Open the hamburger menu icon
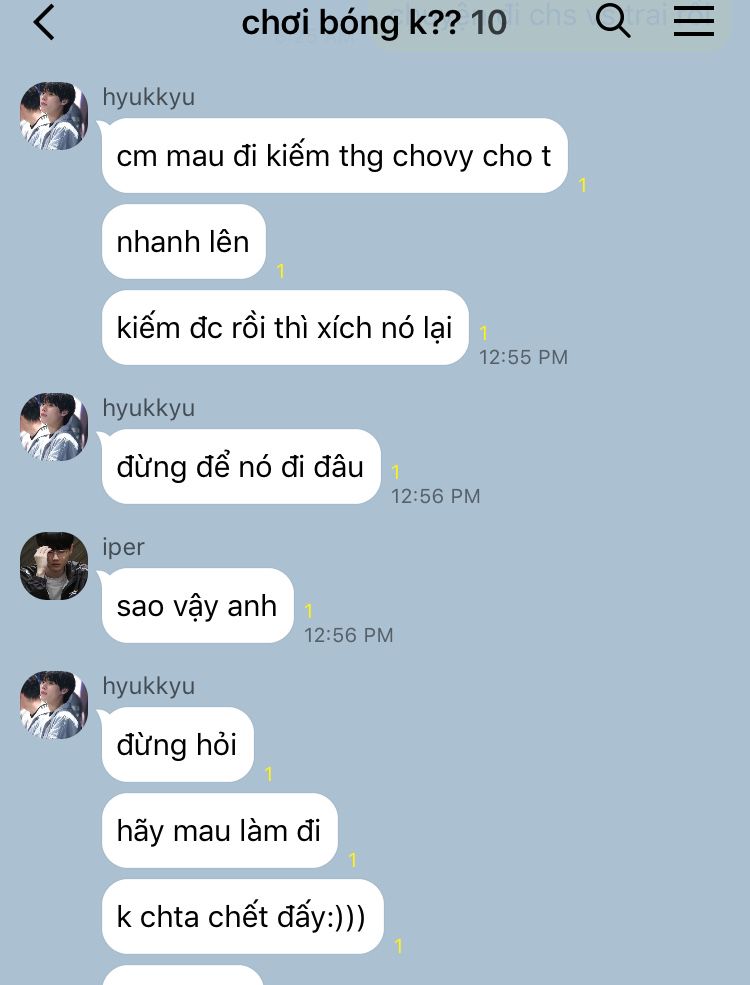 click(693, 21)
